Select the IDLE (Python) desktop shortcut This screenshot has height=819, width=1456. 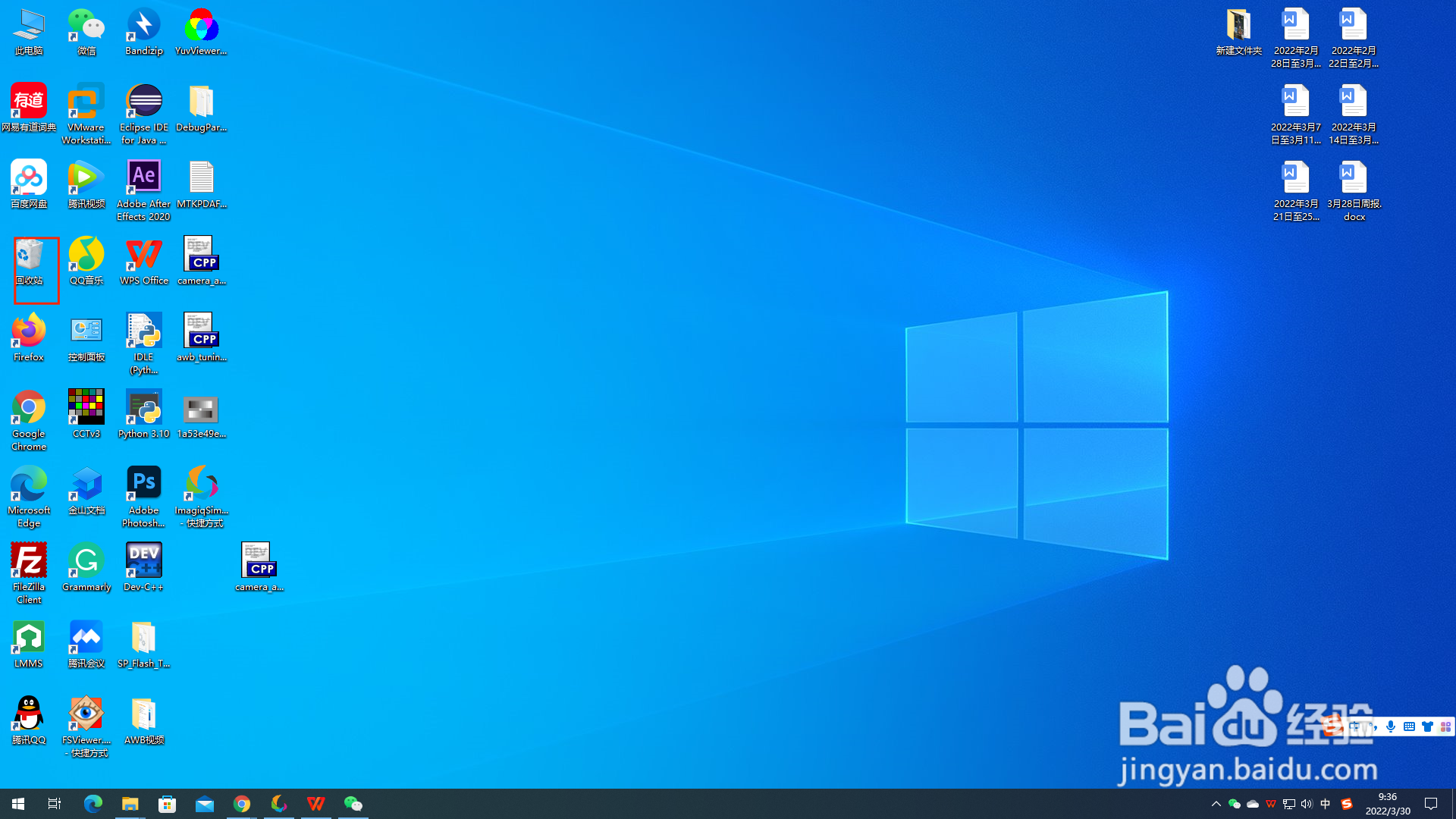tap(144, 344)
